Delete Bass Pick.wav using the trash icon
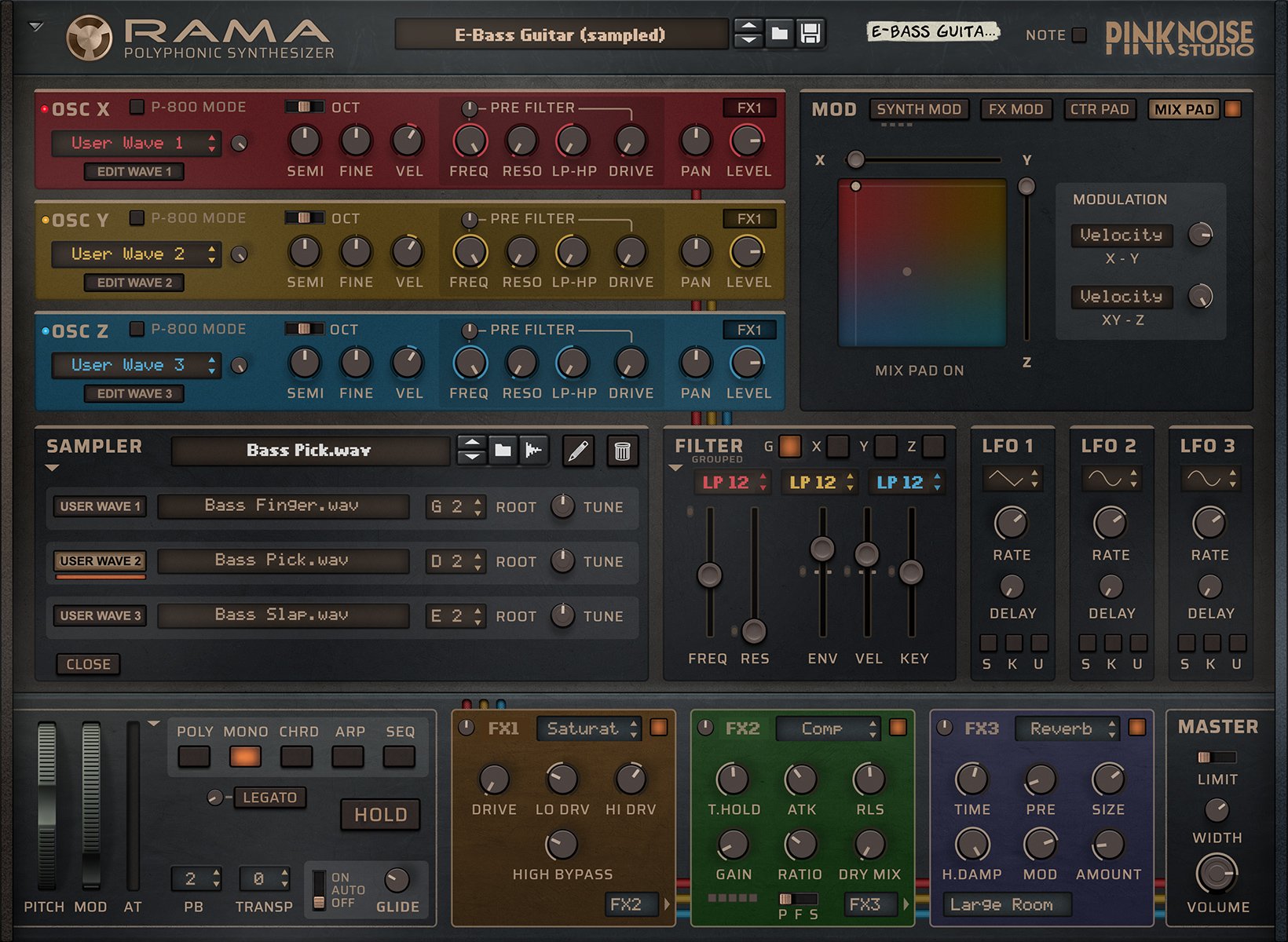This screenshot has width=1288, height=942. point(623,451)
